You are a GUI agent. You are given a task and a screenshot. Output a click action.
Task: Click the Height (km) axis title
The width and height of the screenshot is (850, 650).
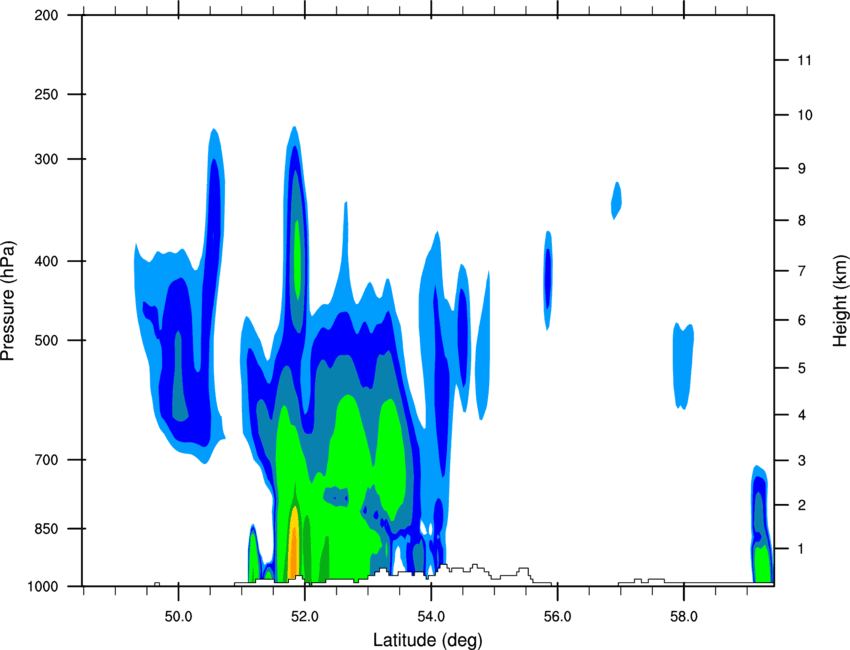pos(840,300)
